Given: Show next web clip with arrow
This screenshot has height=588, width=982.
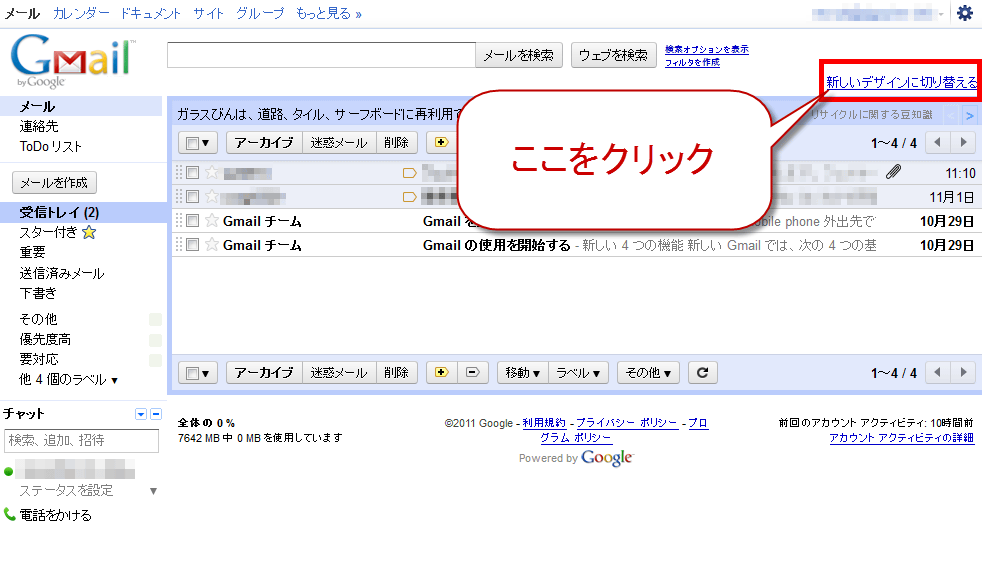Looking at the screenshot, I should [969, 115].
